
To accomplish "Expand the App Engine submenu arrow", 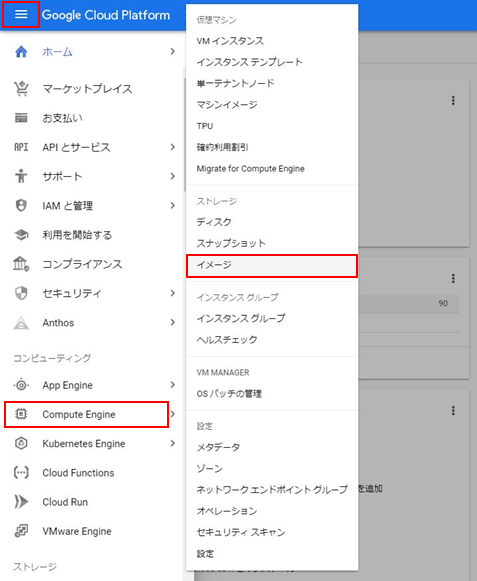I will (x=172, y=385).
